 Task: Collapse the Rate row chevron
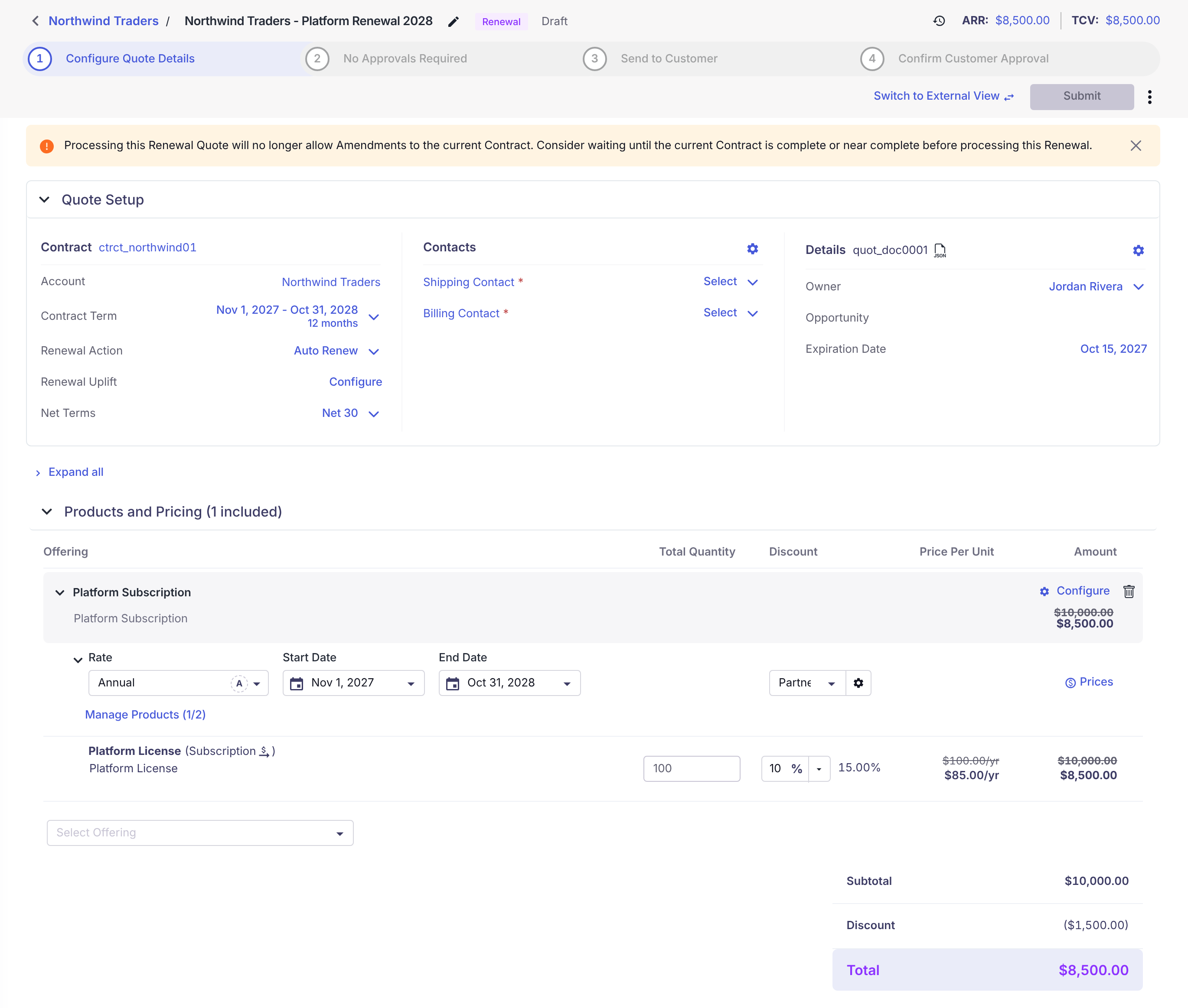[78, 660]
